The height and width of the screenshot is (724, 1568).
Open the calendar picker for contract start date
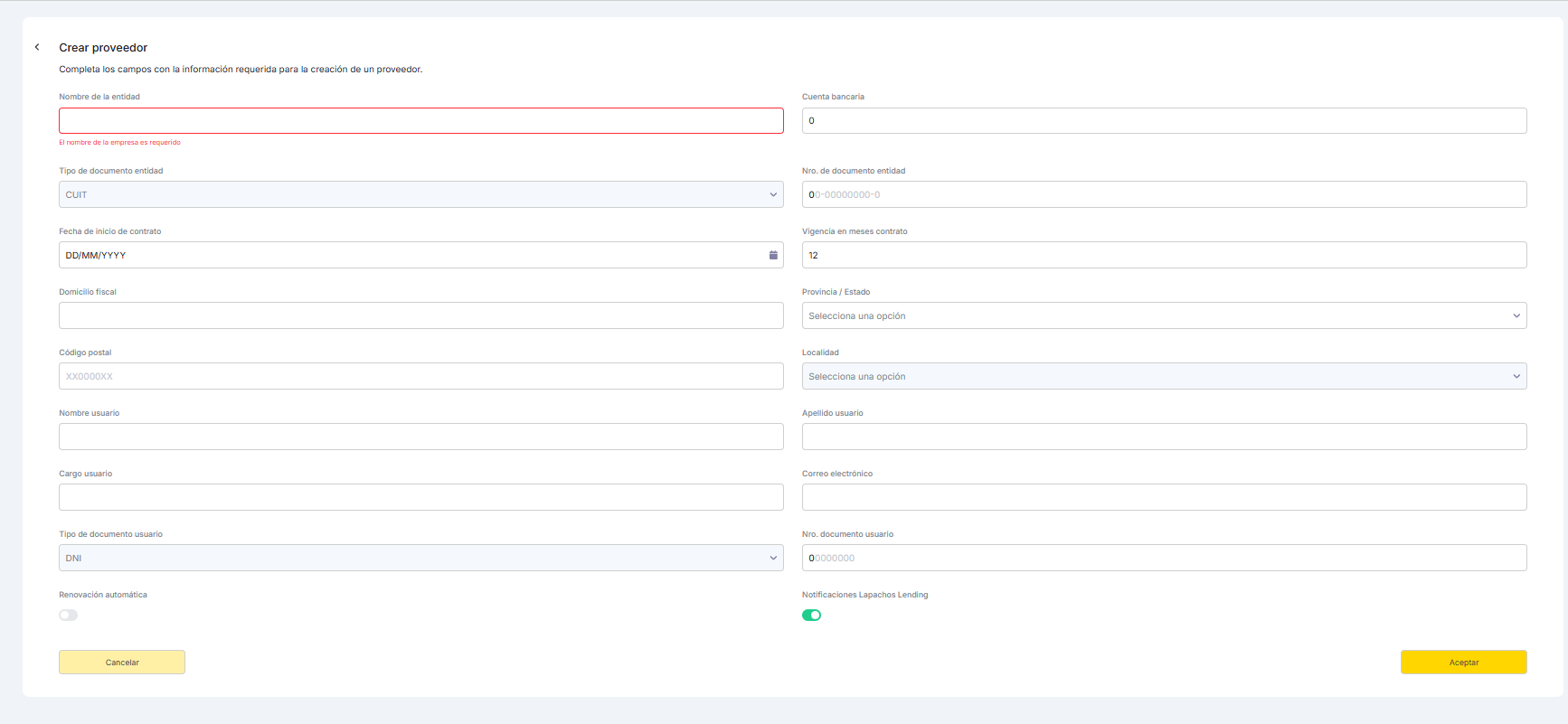(x=773, y=255)
